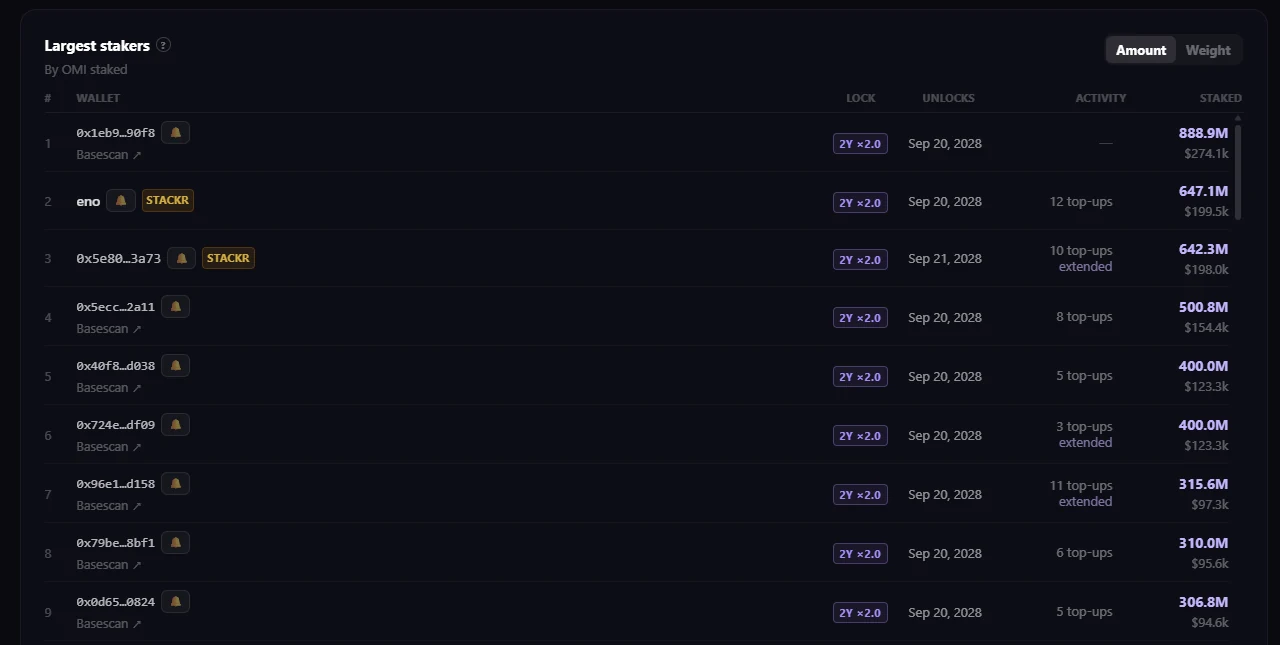Open the eno wallet name
This screenshot has height=645, width=1280.
pos(88,201)
